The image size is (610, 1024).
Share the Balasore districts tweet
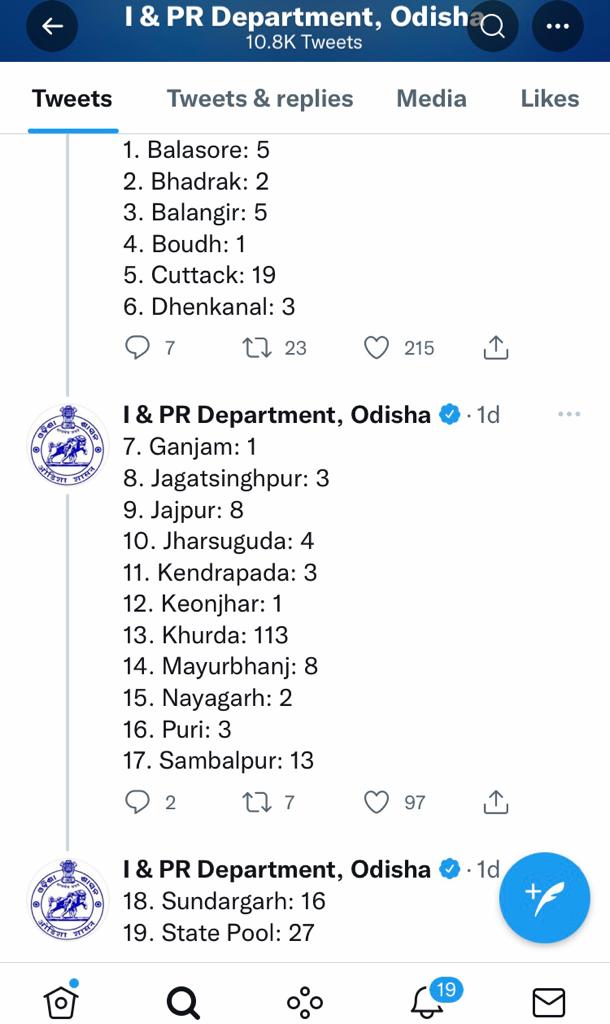[496, 348]
